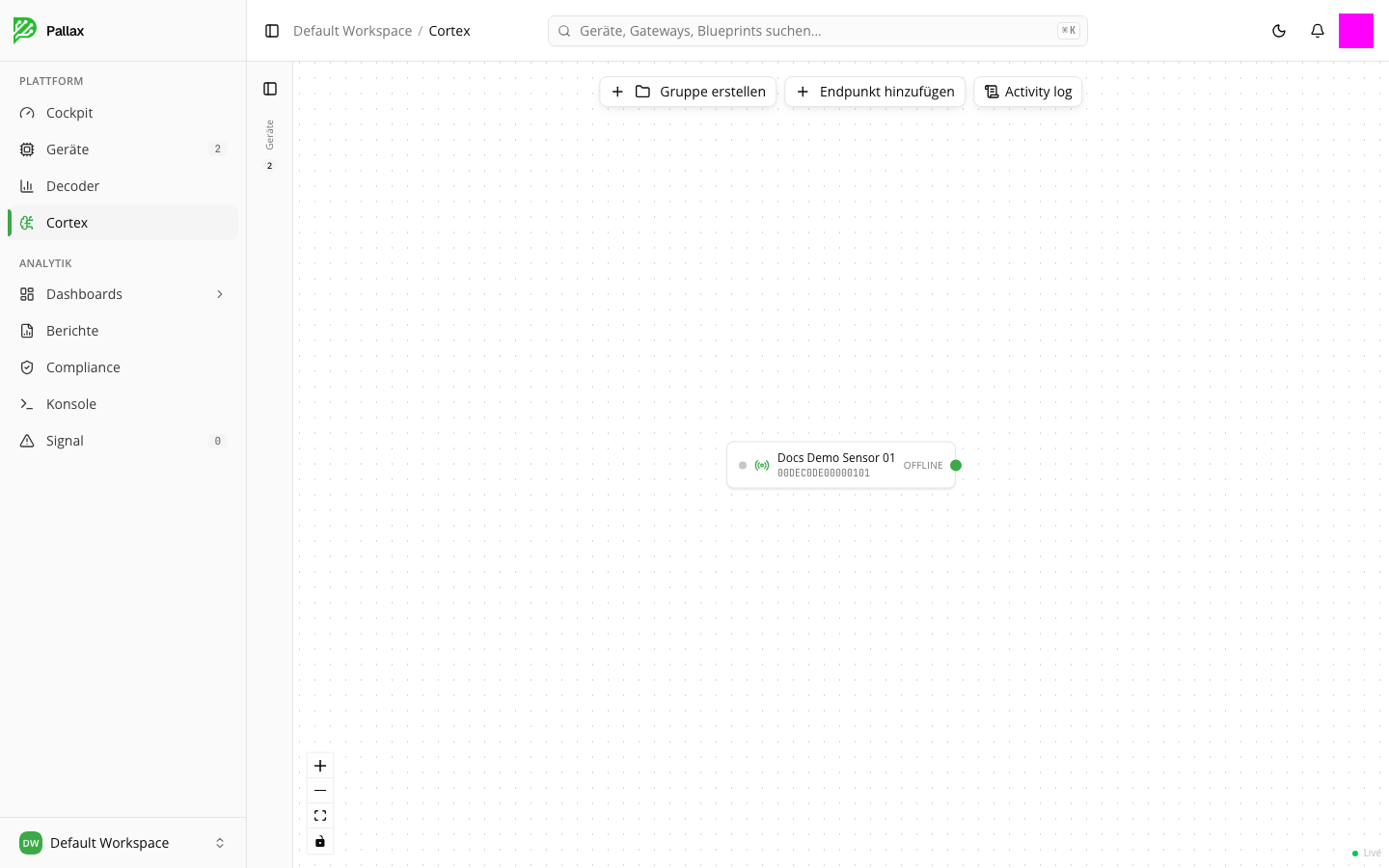Click the Cortex breadcrumb
The height and width of the screenshot is (868, 1389).
449,31
